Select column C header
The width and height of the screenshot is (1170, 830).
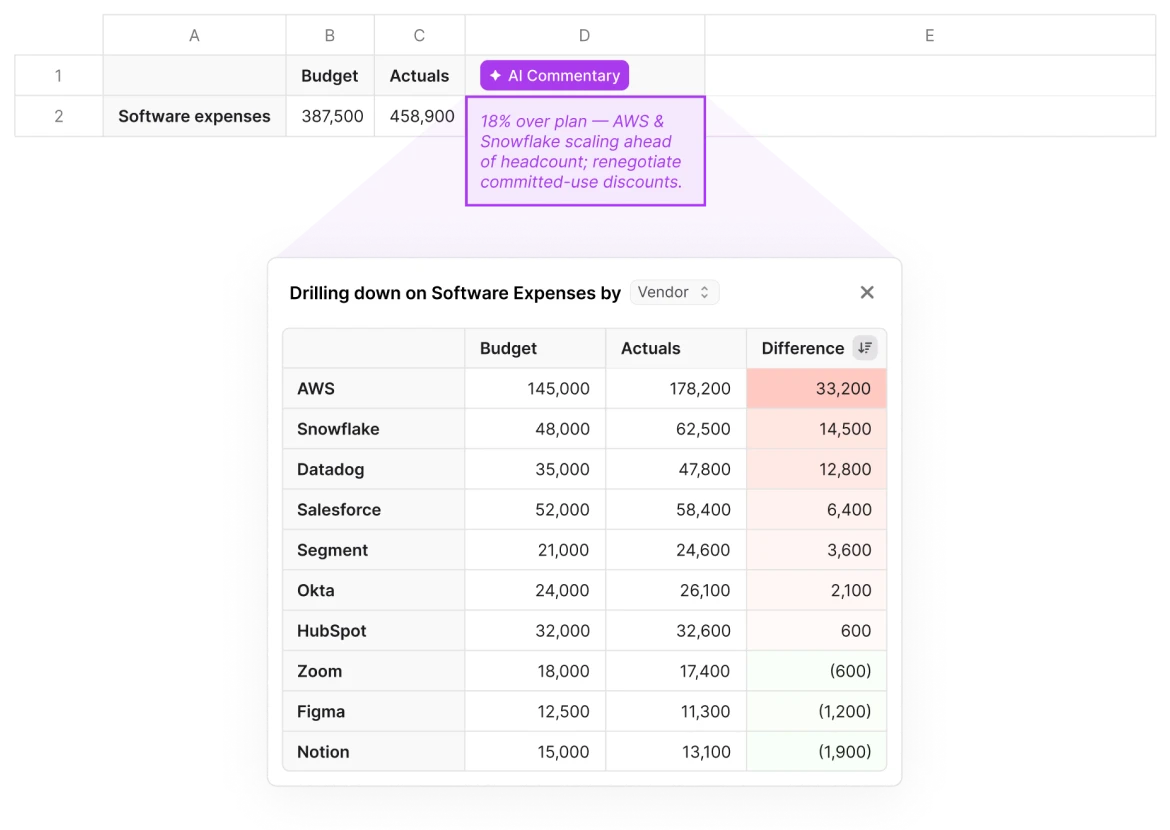click(x=419, y=35)
